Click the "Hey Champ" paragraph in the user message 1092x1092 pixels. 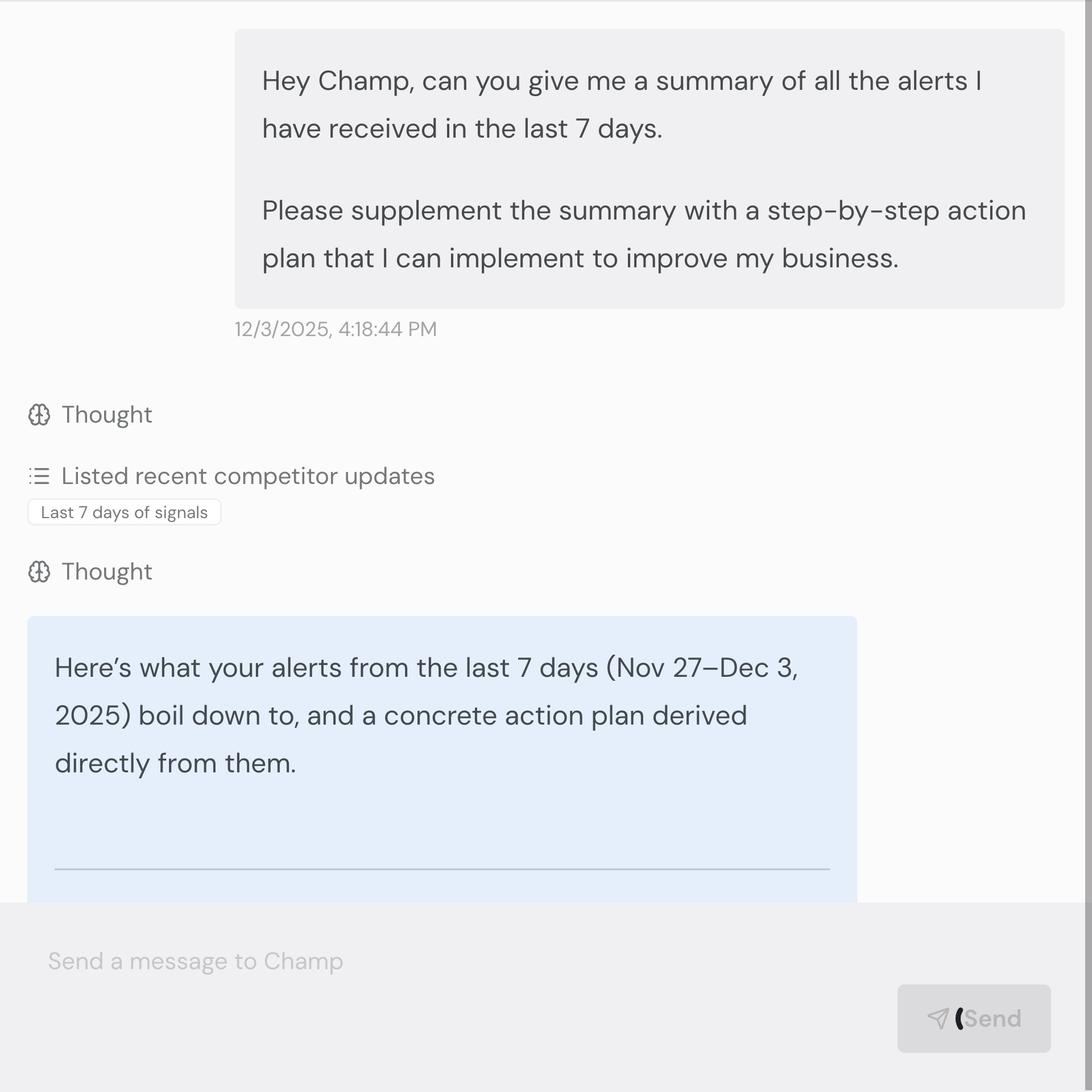[621, 105]
